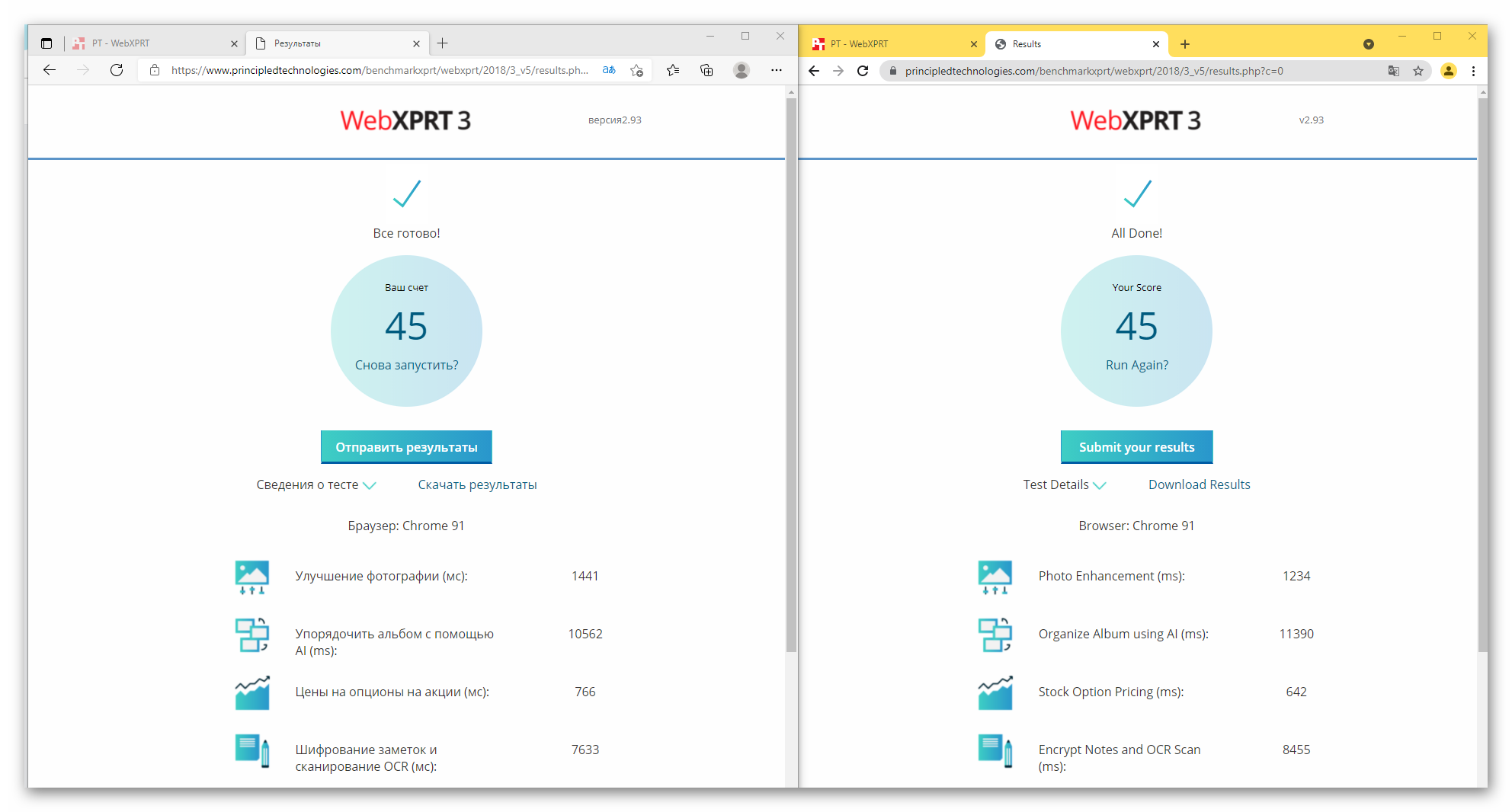Click Chrome's yellow profile icon
Viewport: 1512px width, 812px height.
(1449, 71)
